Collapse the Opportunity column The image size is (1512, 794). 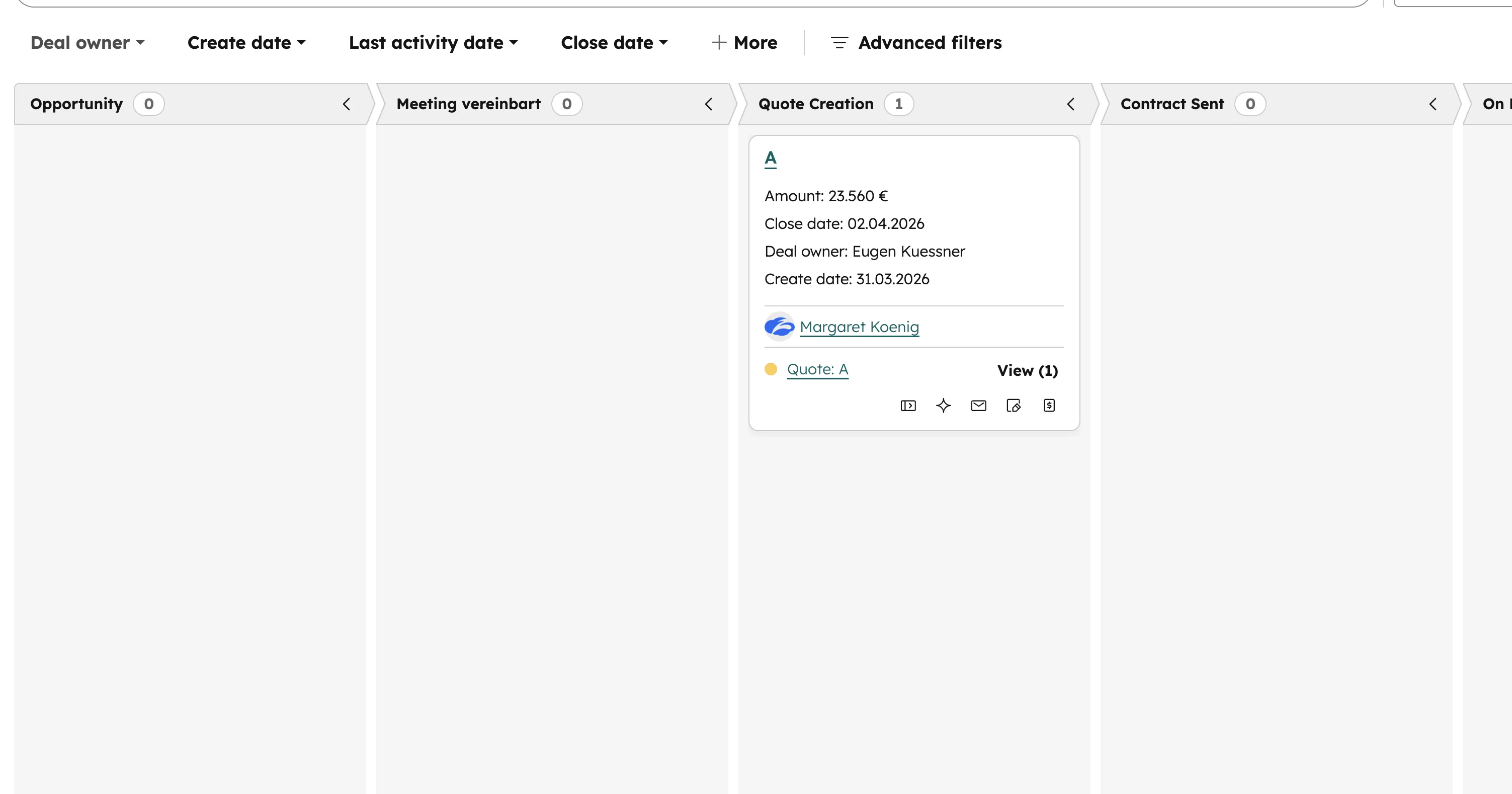tap(346, 104)
